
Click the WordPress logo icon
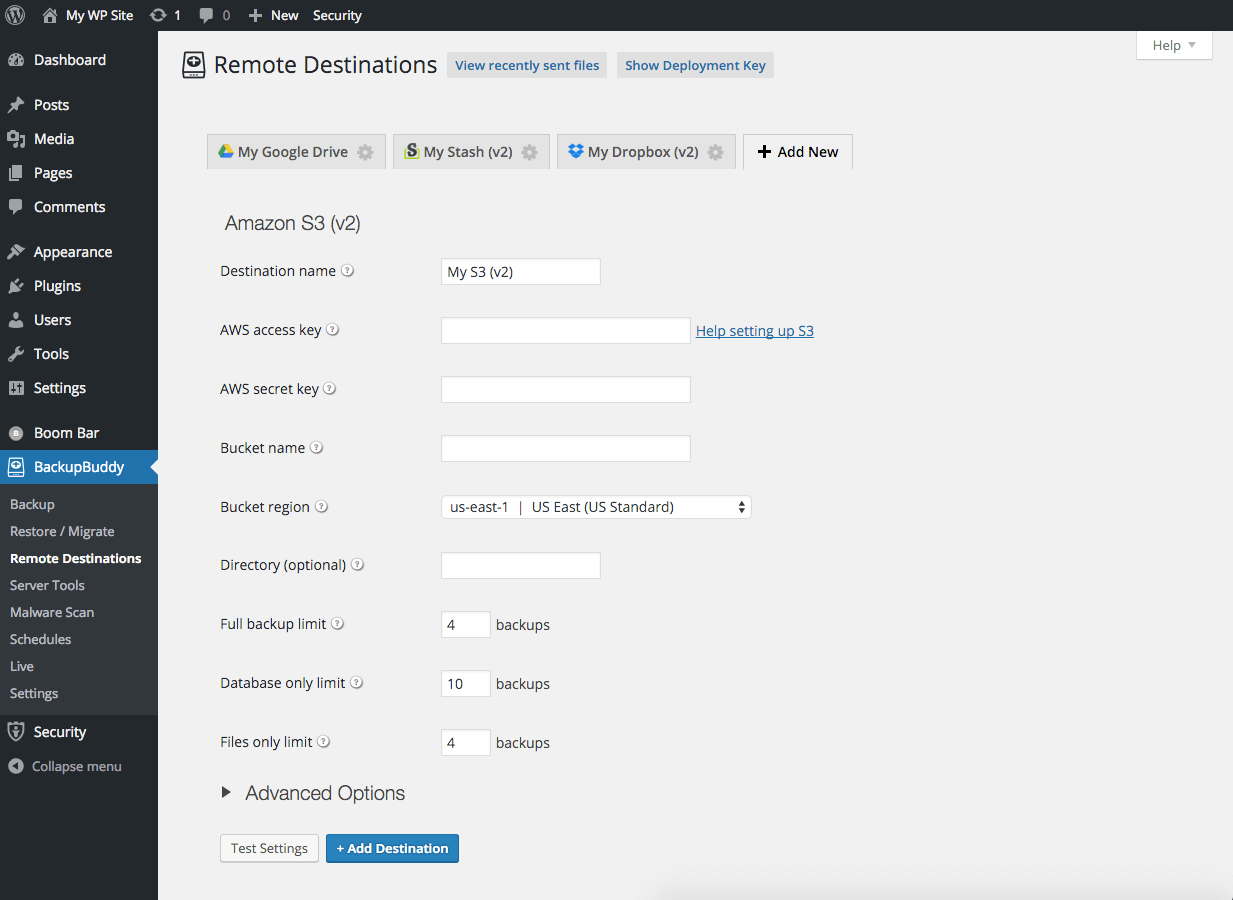click(x=16, y=15)
